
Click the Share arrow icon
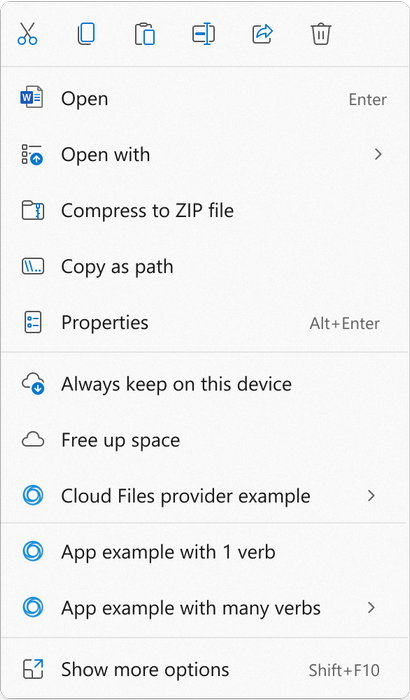click(x=262, y=34)
